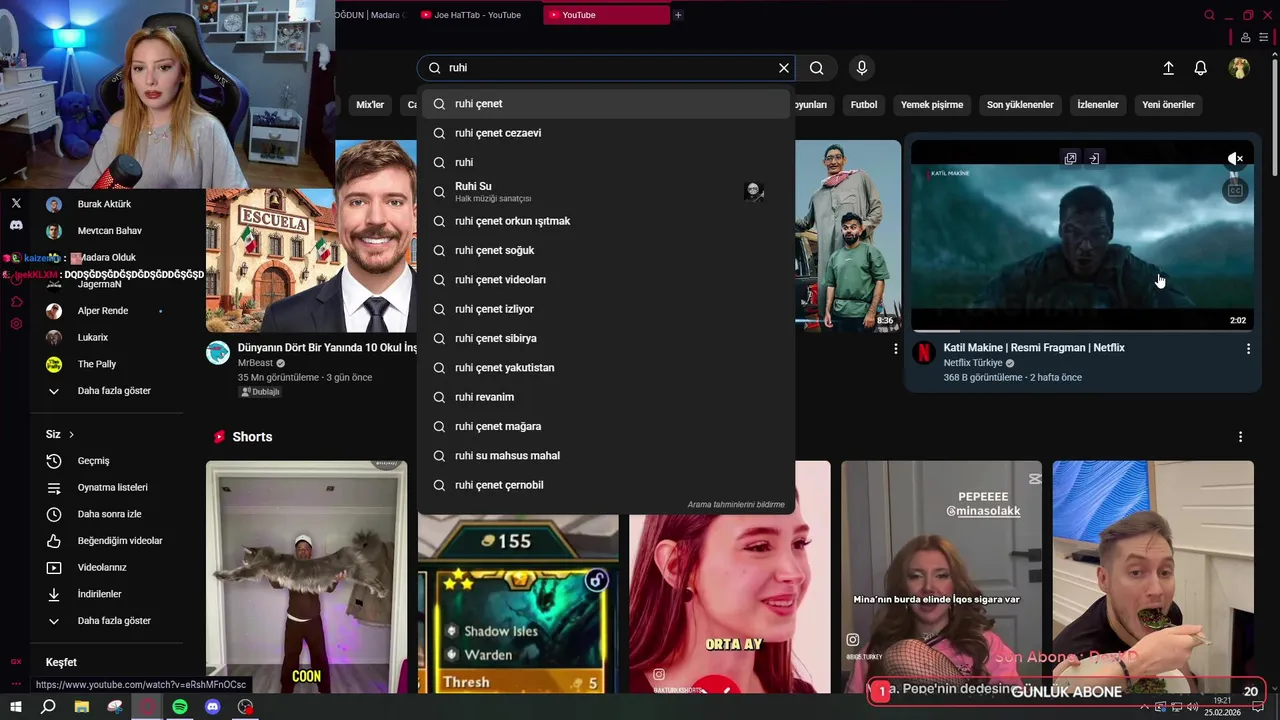Click the MrBeast channel avatar
Image resolution: width=1280 pixels, height=720 pixels.
tap(218, 353)
